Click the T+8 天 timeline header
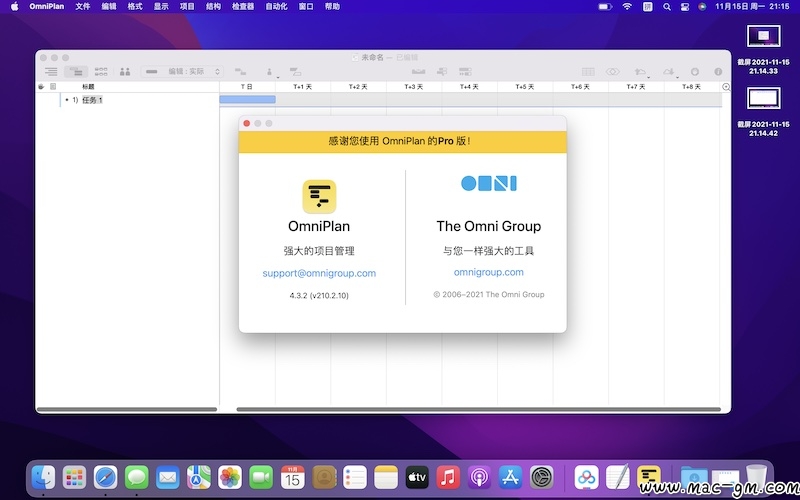 pos(691,87)
